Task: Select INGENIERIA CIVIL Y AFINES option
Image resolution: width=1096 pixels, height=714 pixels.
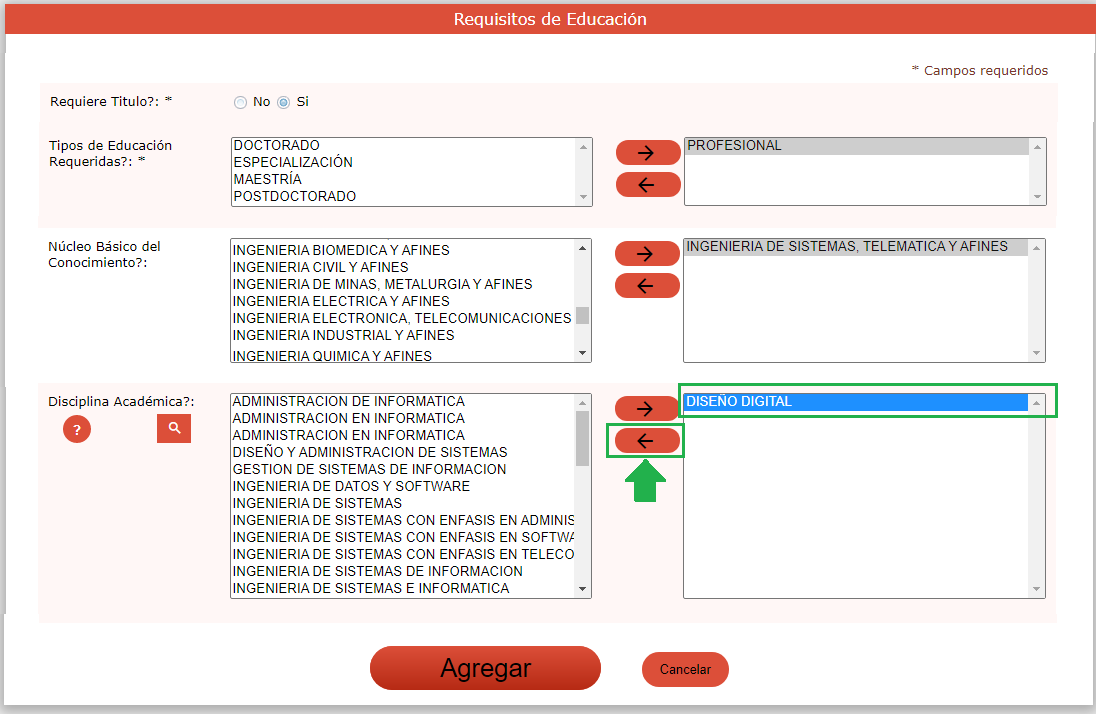Action: point(320,267)
